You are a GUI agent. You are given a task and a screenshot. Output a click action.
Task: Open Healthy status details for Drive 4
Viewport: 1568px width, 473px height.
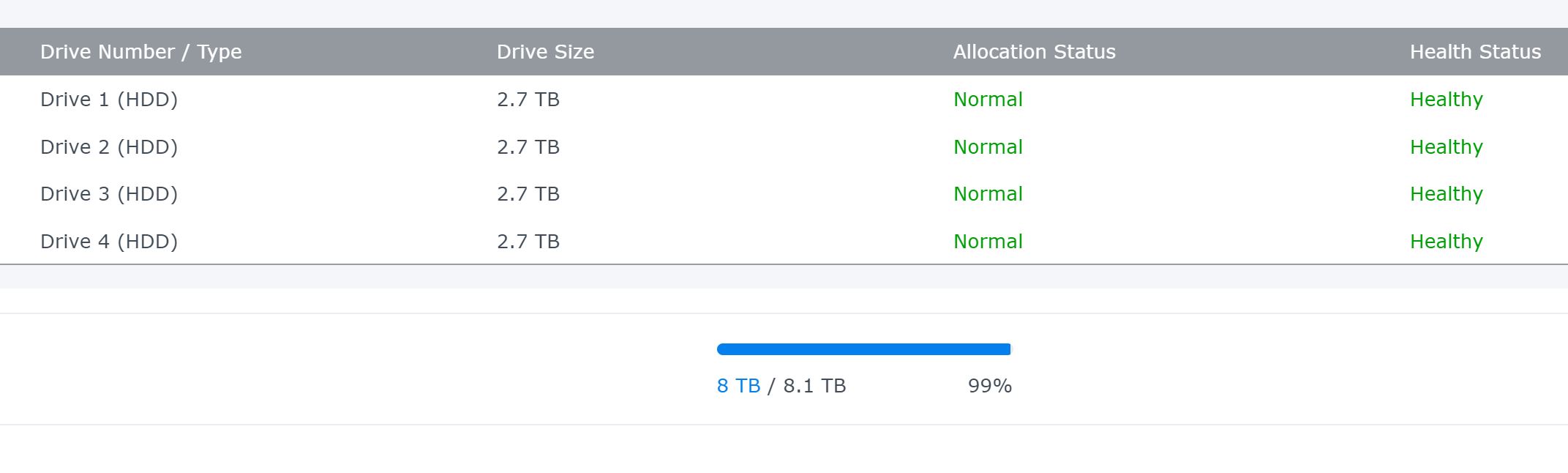tap(1445, 241)
